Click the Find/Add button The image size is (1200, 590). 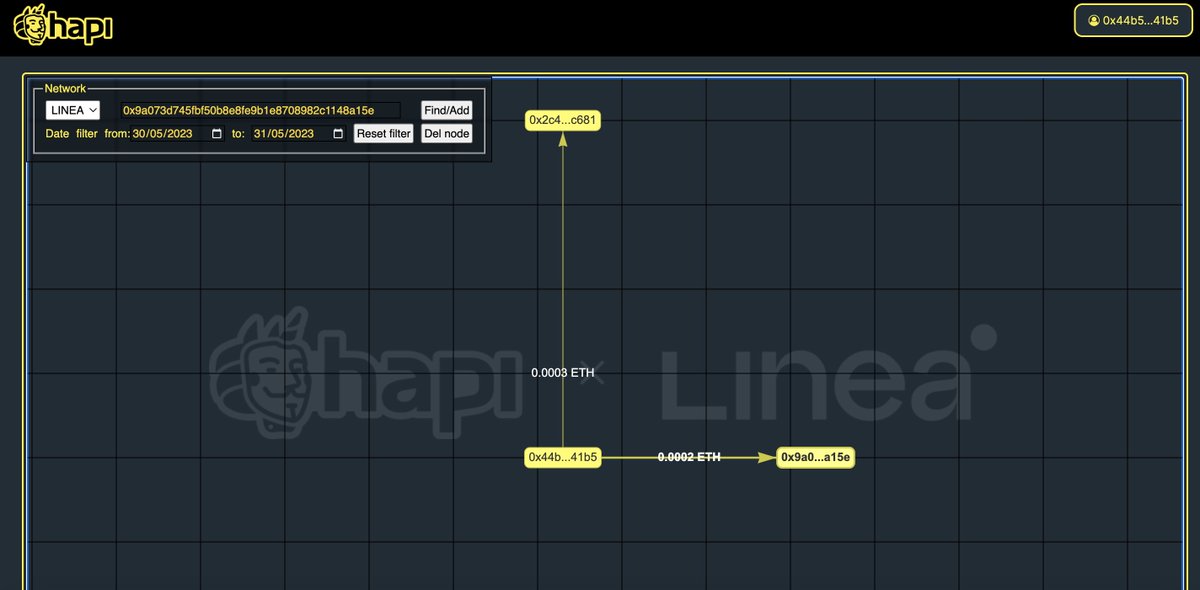click(446, 110)
